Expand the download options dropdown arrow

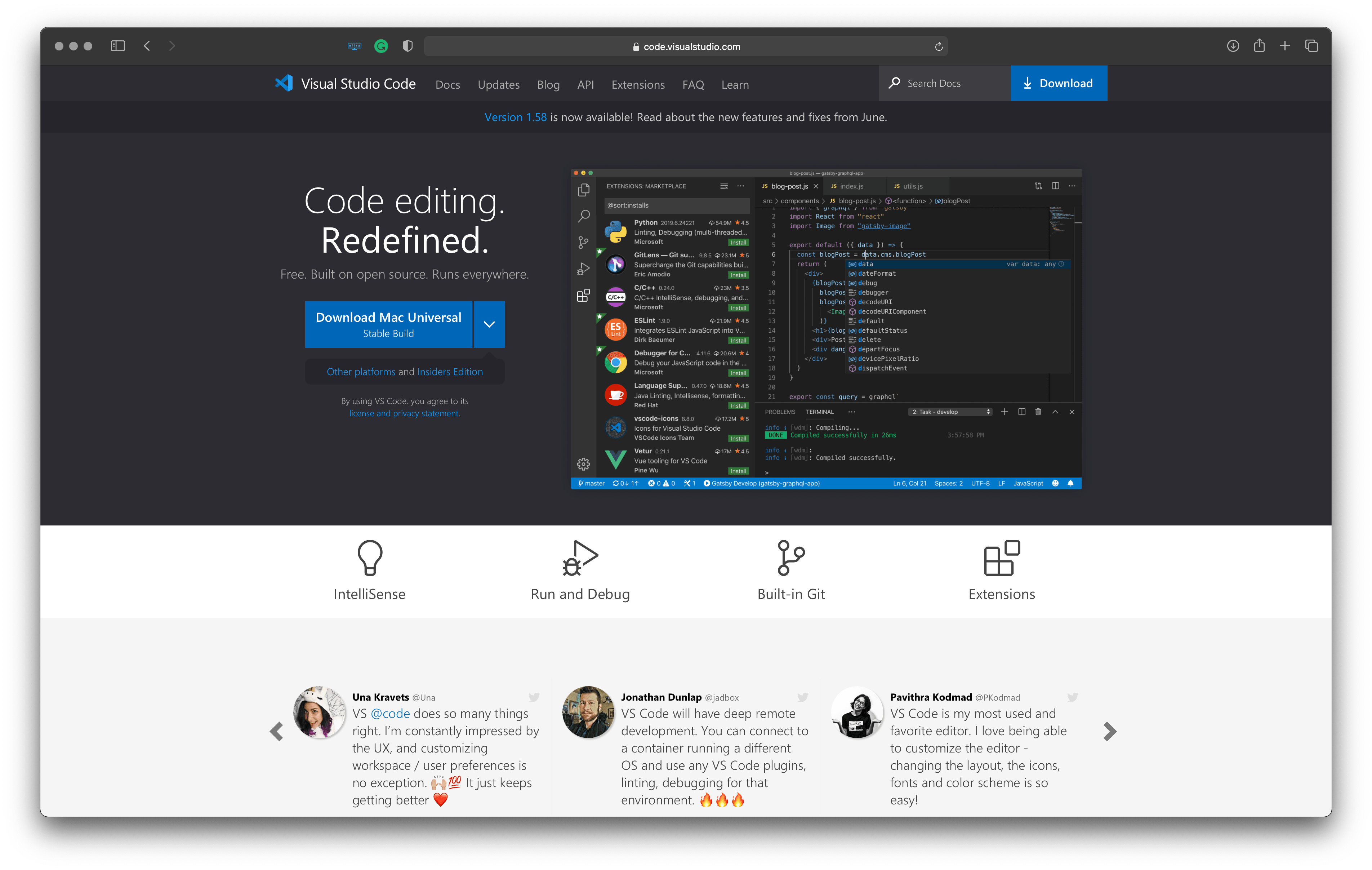click(x=489, y=324)
